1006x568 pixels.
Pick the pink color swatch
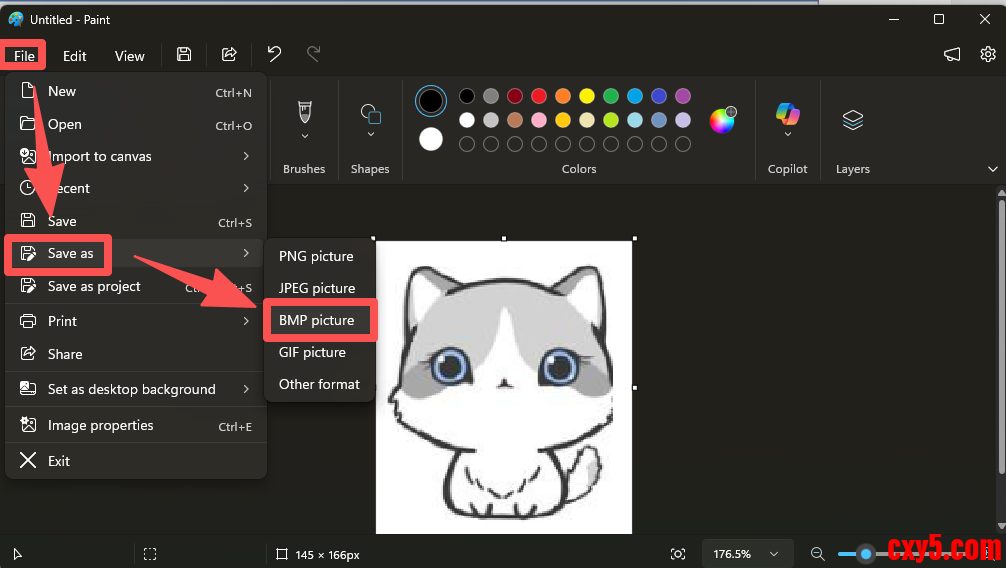539,120
